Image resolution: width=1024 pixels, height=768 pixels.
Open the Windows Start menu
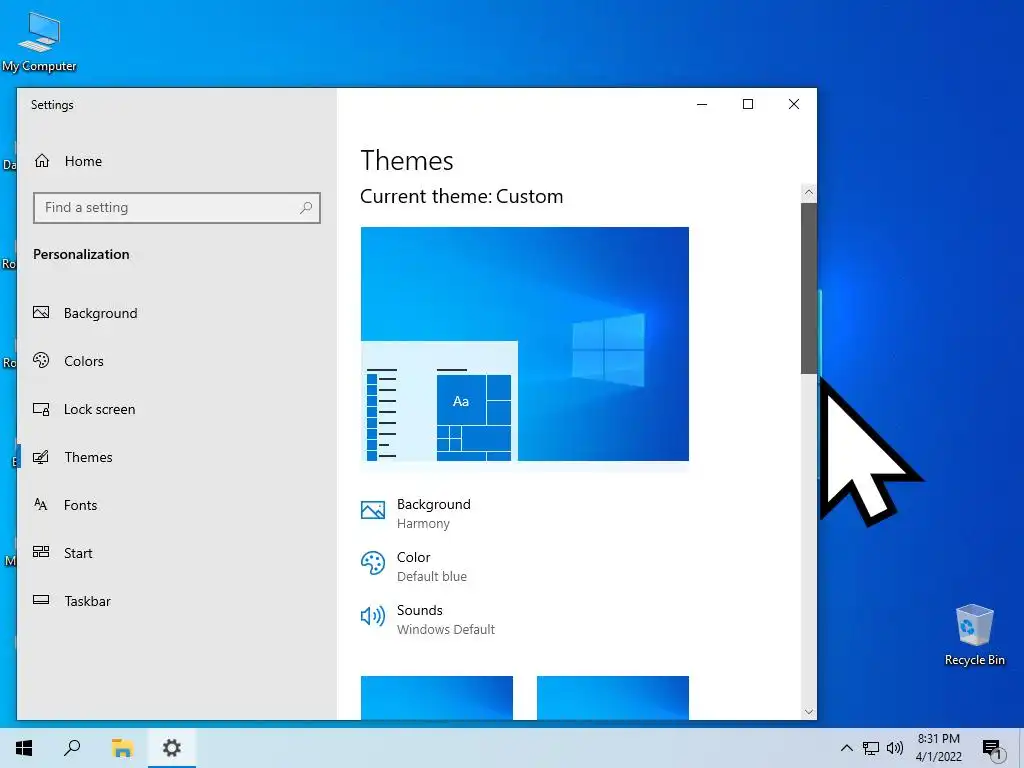(x=24, y=748)
